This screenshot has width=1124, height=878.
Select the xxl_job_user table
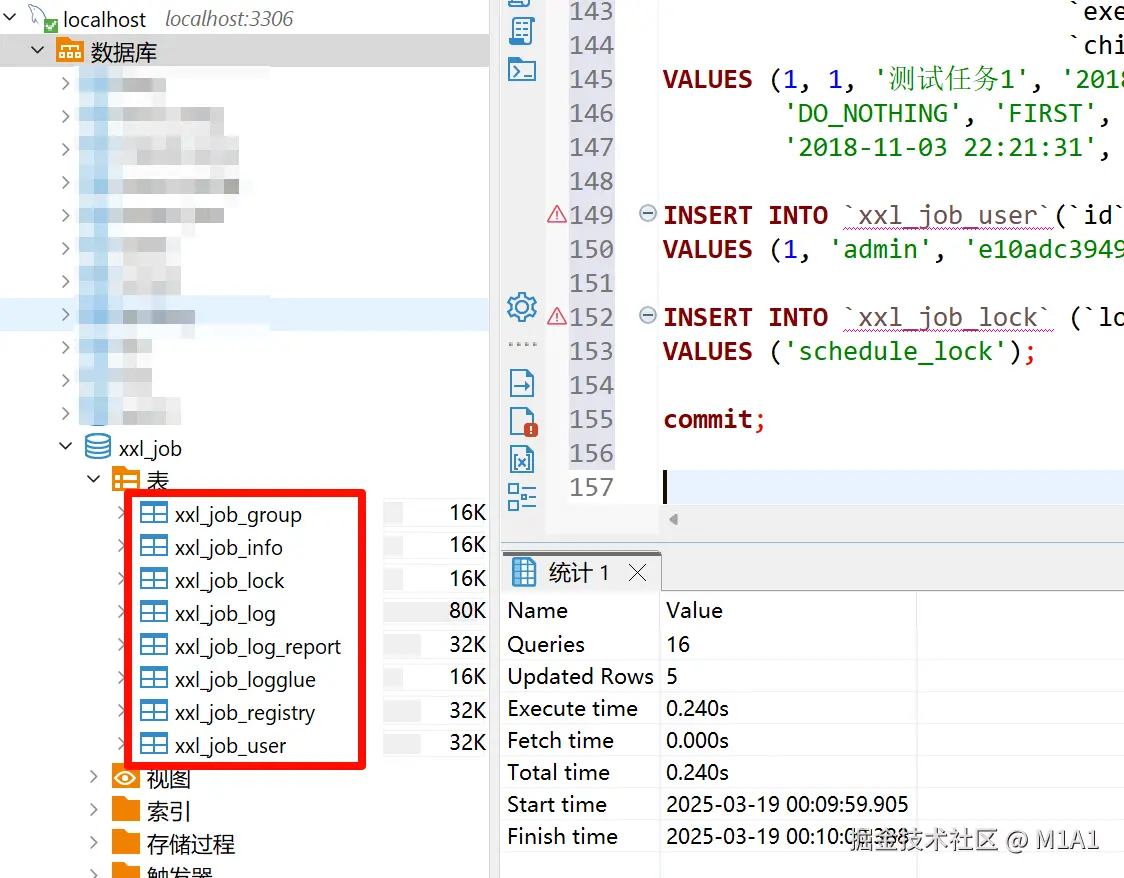(x=230, y=745)
